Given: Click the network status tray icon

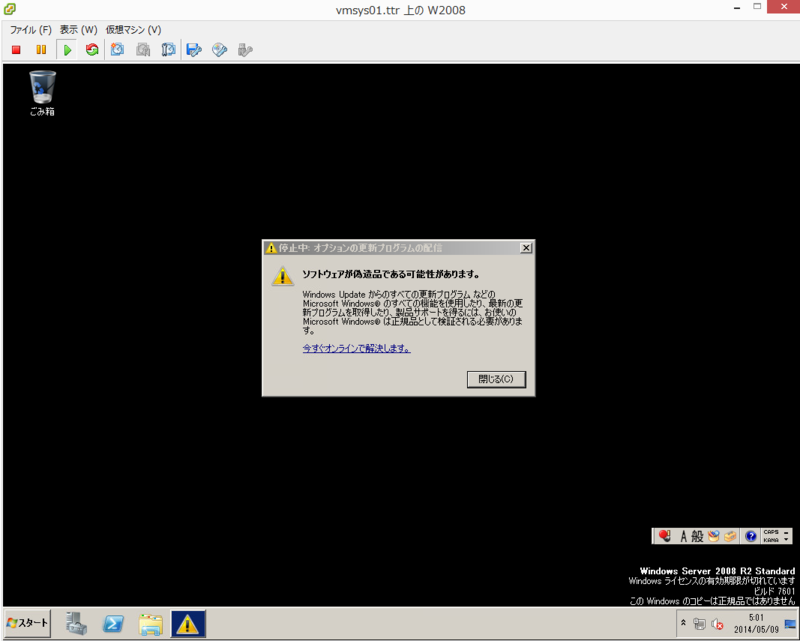Looking at the screenshot, I should point(699,624).
